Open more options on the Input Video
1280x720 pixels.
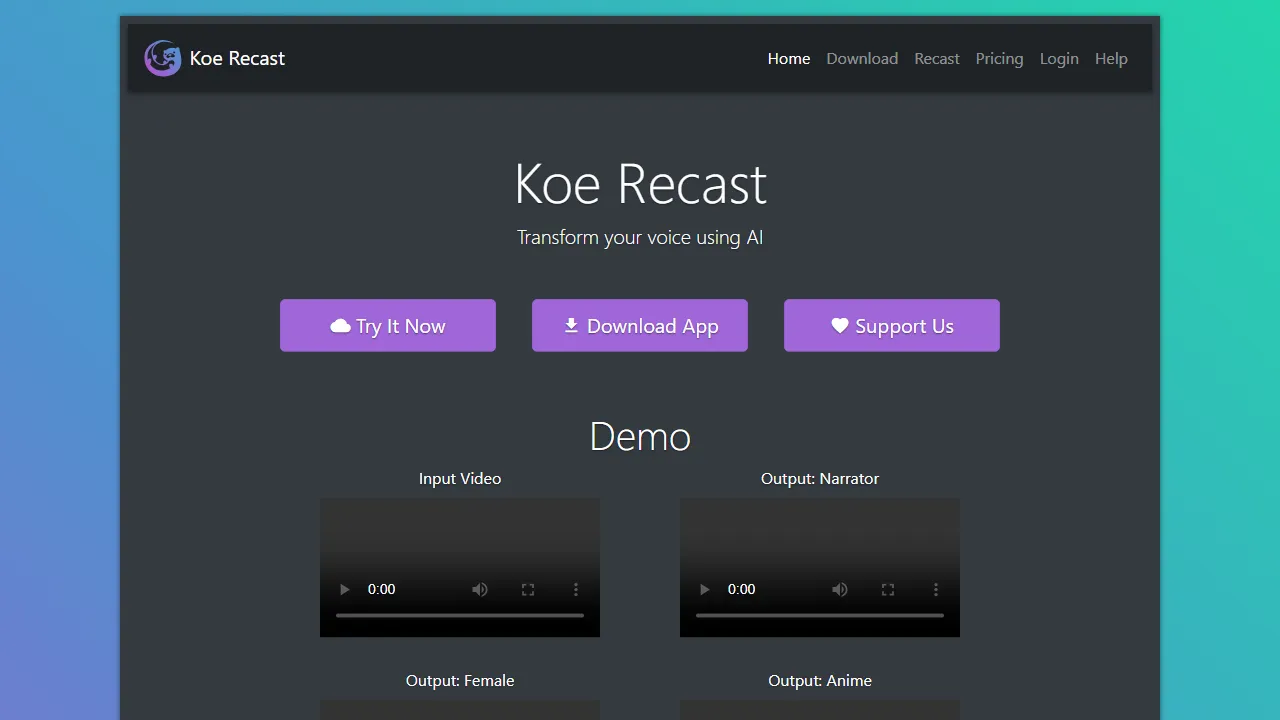pos(576,589)
